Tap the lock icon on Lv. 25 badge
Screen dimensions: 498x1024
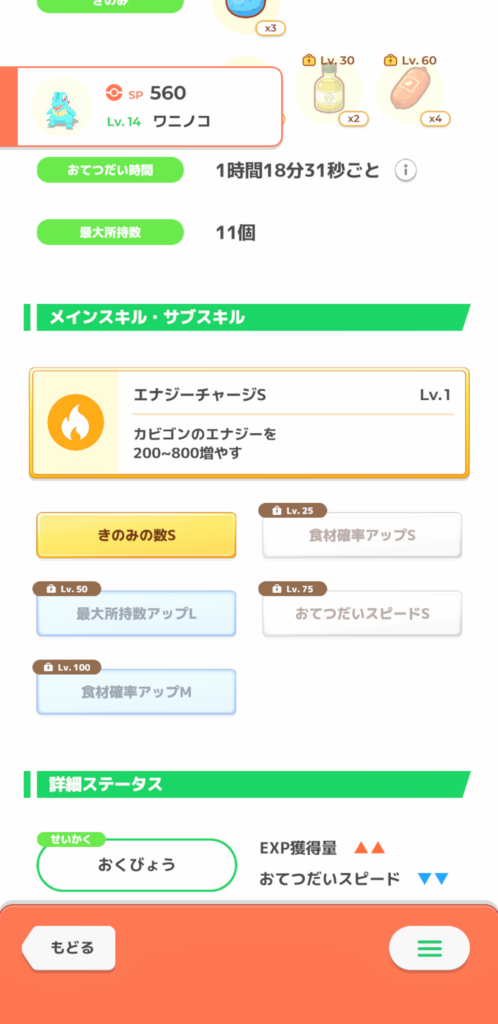coord(276,511)
